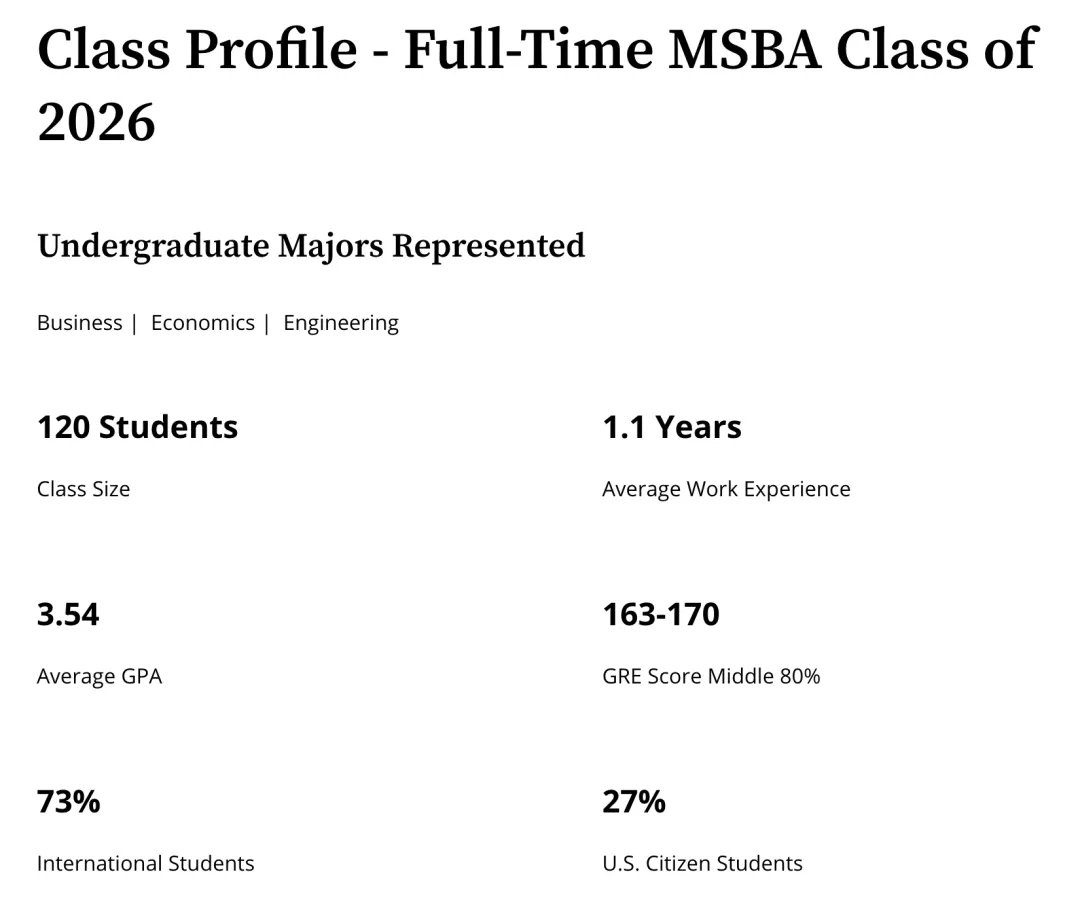Click the Average GPA label
The height and width of the screenshot is (910, 1080).
99,676
